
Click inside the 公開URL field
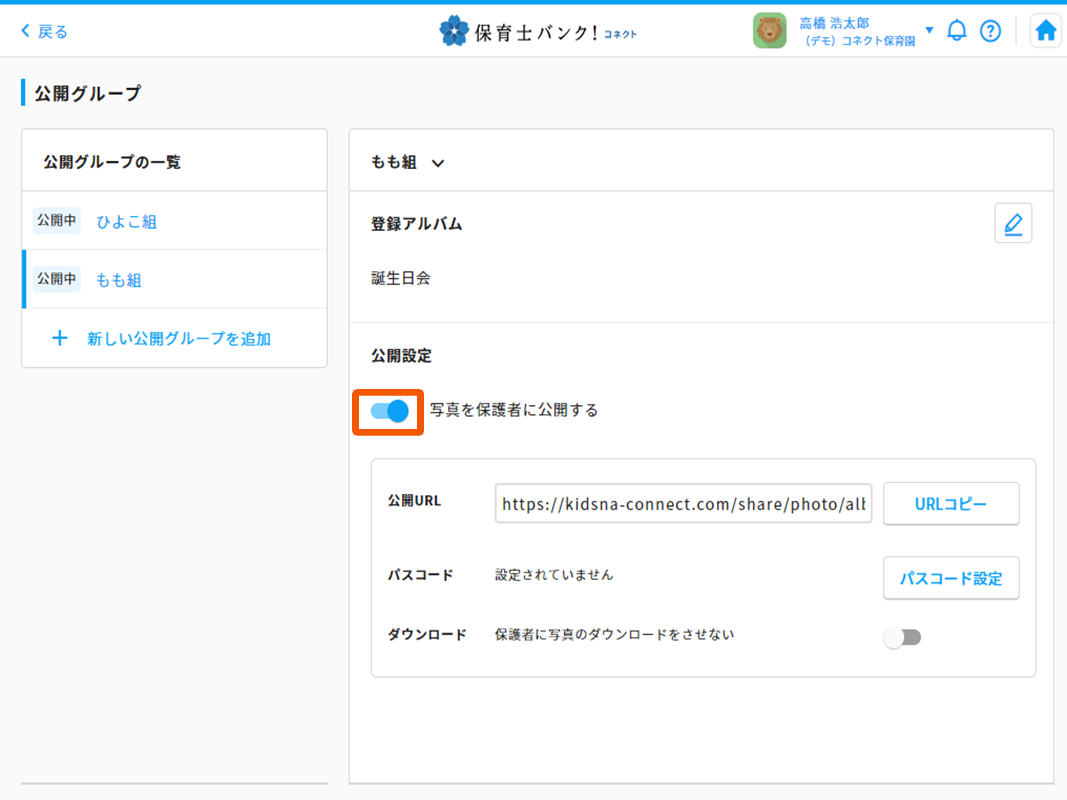(x=683, y=503)
